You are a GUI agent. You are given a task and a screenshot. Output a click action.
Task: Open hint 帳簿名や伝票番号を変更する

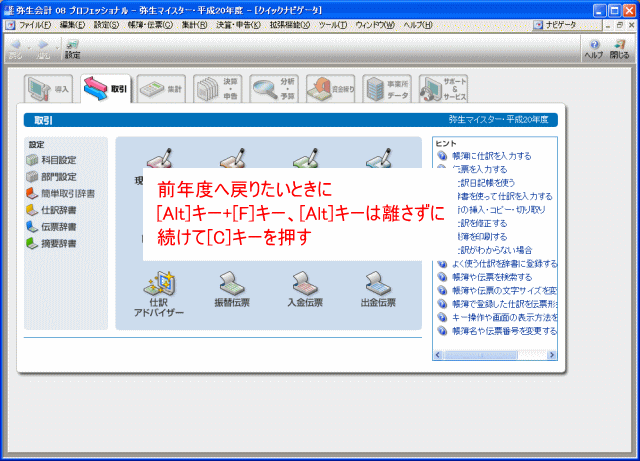pyautogui.click(x=504, y=331)
